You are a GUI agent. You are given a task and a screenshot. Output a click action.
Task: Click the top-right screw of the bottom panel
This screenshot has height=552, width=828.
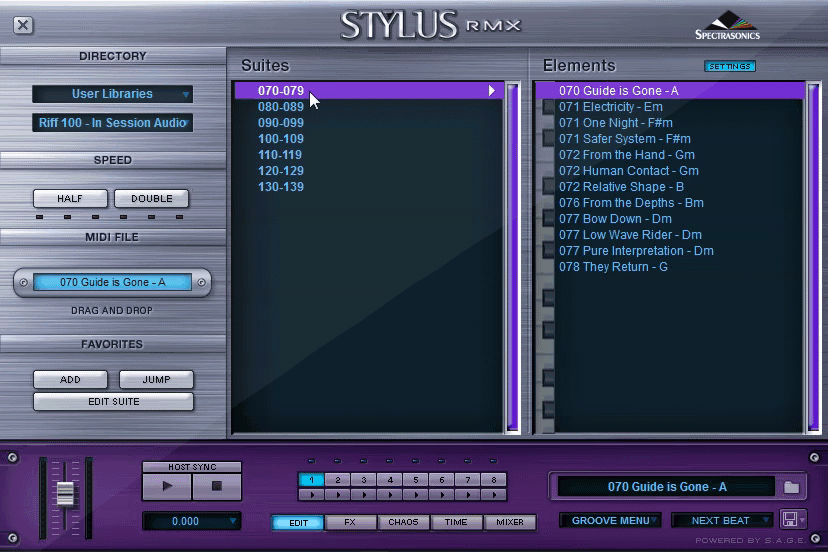pyautogui.click(x=814, y=457)
